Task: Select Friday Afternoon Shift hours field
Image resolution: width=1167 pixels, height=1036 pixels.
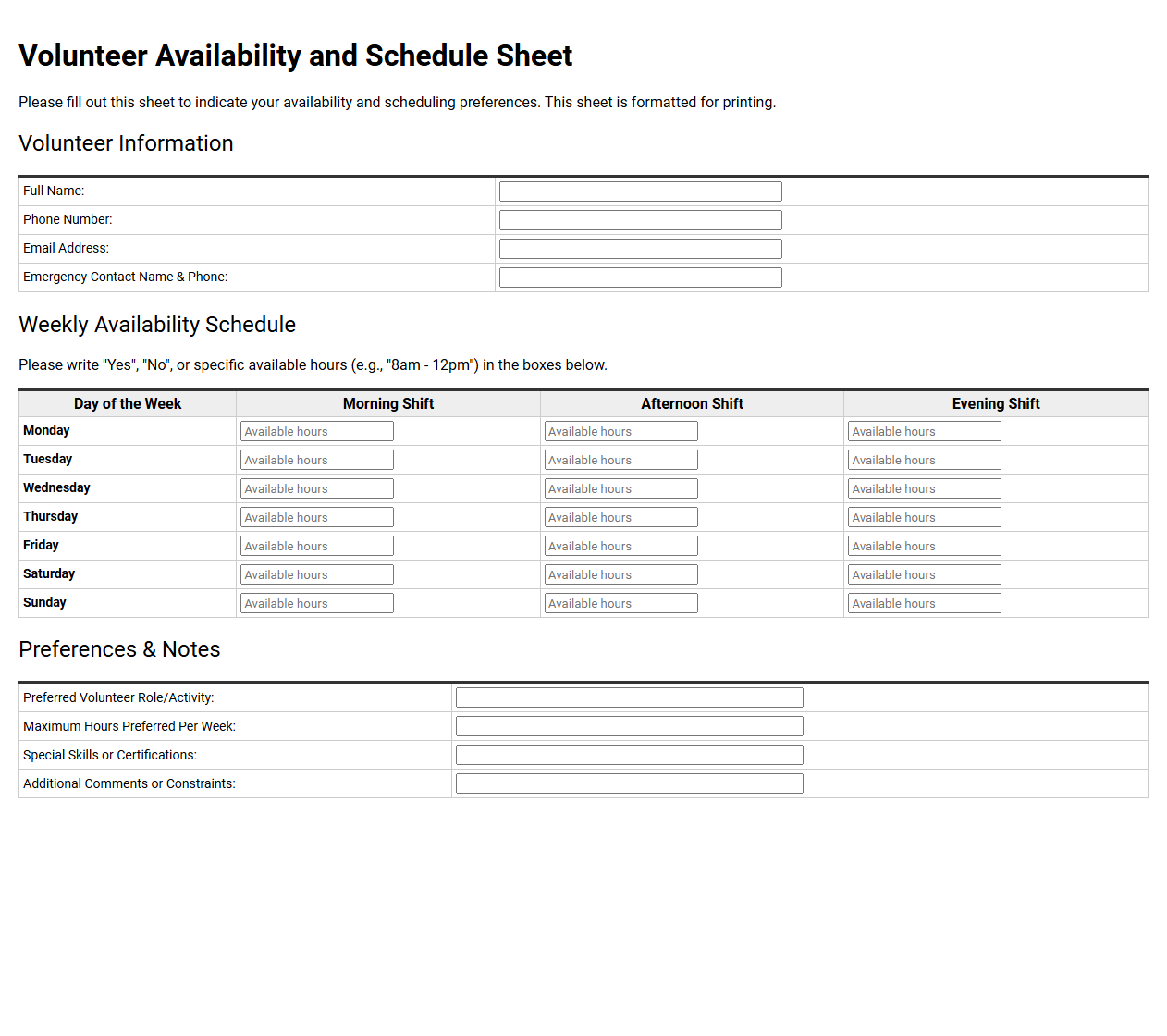Action: (x=620, y=546)
